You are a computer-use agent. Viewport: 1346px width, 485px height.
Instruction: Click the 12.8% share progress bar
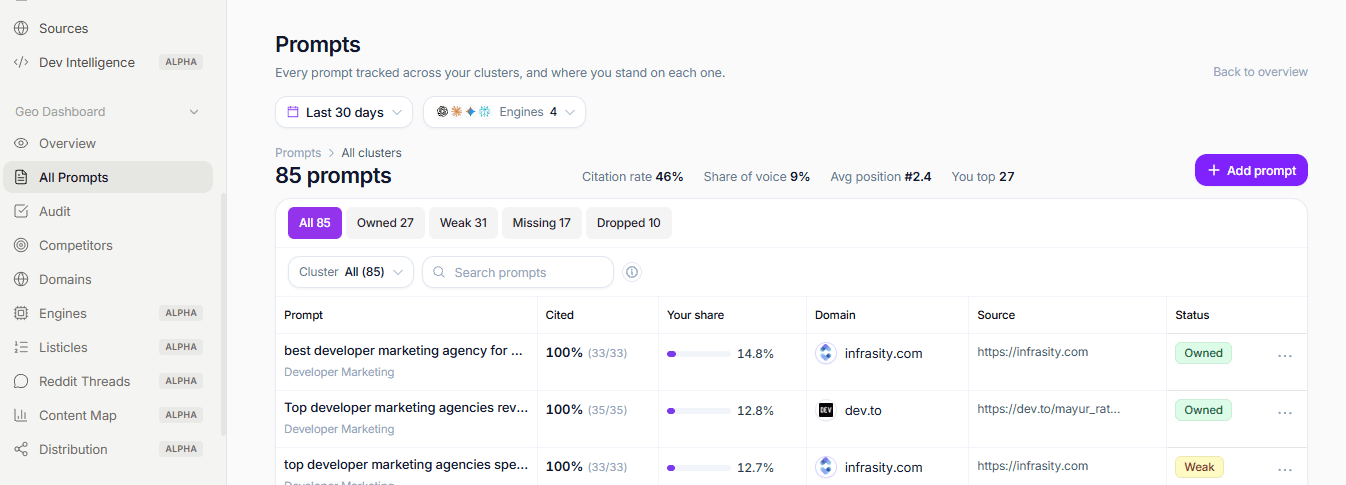click(x=698, y=411)
